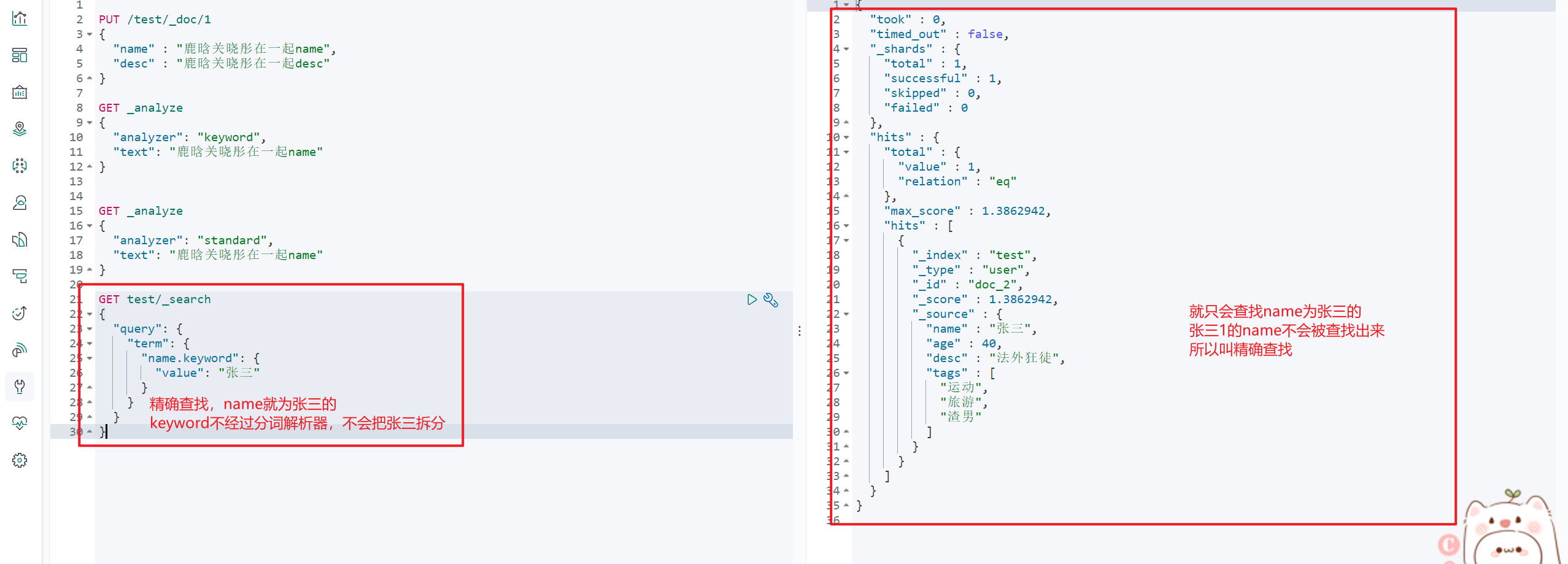Collapse "total" object at response line 11
The width and height of the screenshot is (1568, 564).
tap(846, 152)
